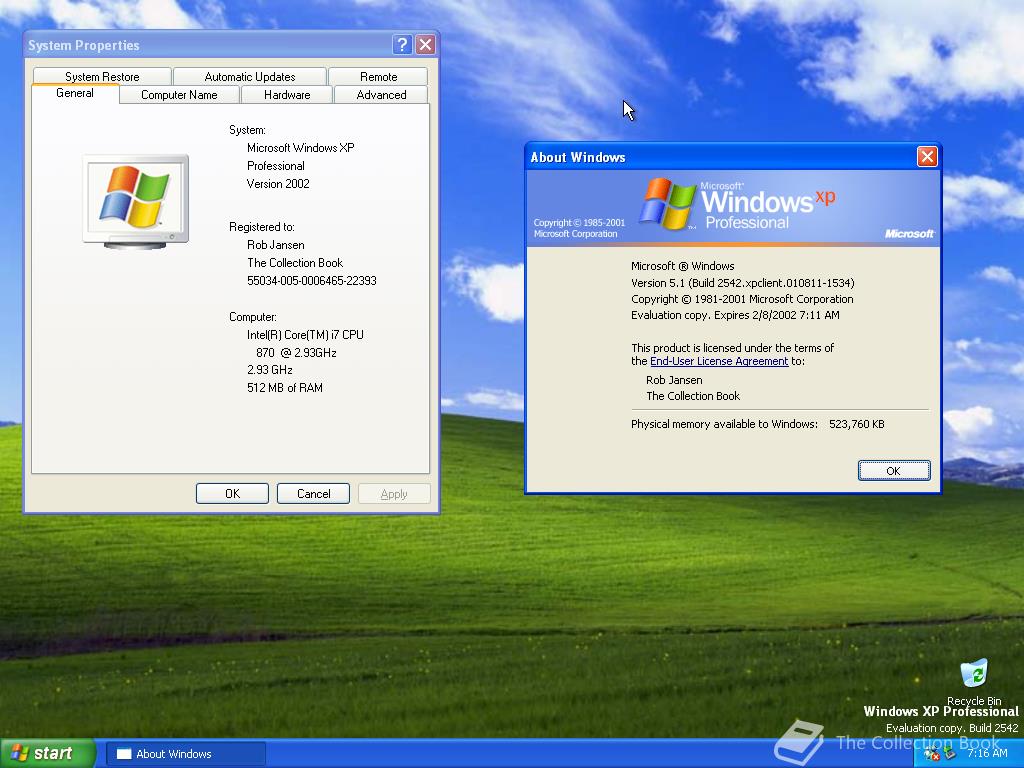This screenshot has height=768, width=1024.
Task: Switch to the Computer Name tab
Action: (179, 95)
